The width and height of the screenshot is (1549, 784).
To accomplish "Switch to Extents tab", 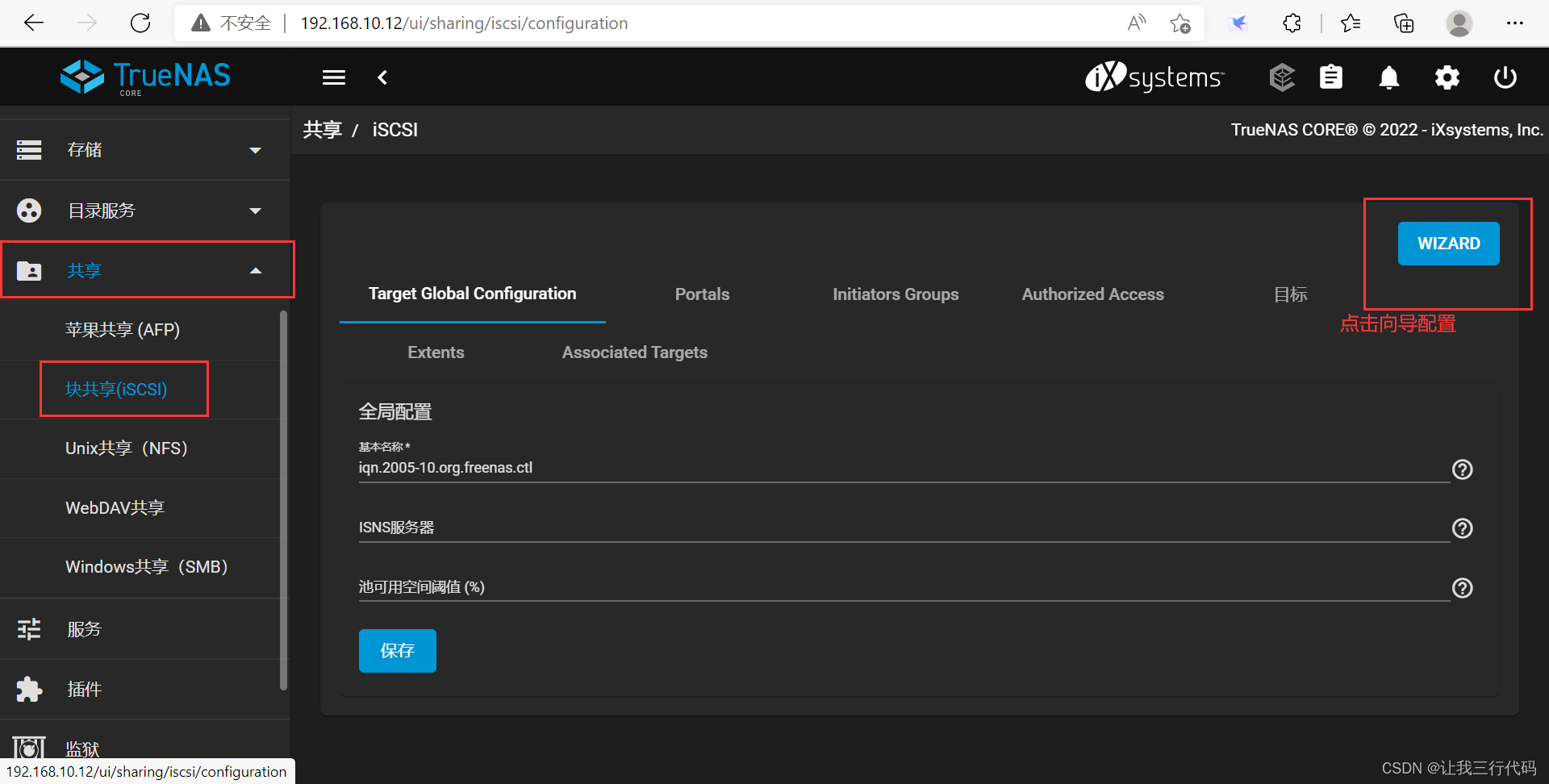I will (436, 352).
